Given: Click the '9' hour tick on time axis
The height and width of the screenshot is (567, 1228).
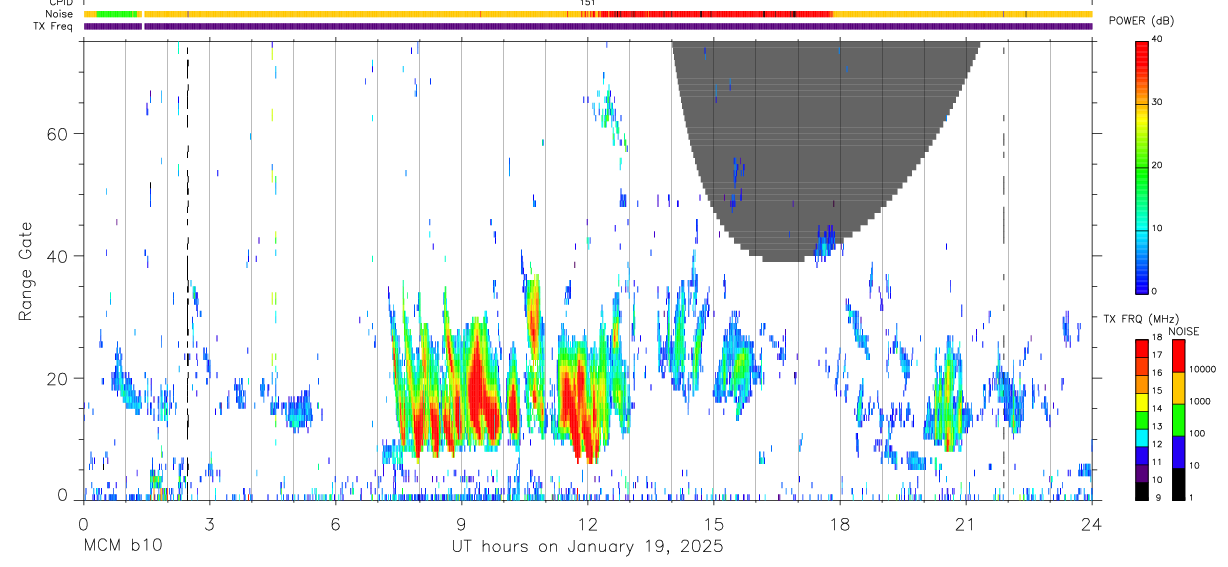Looking at the screenshot, I should click(x=461, y=523).
